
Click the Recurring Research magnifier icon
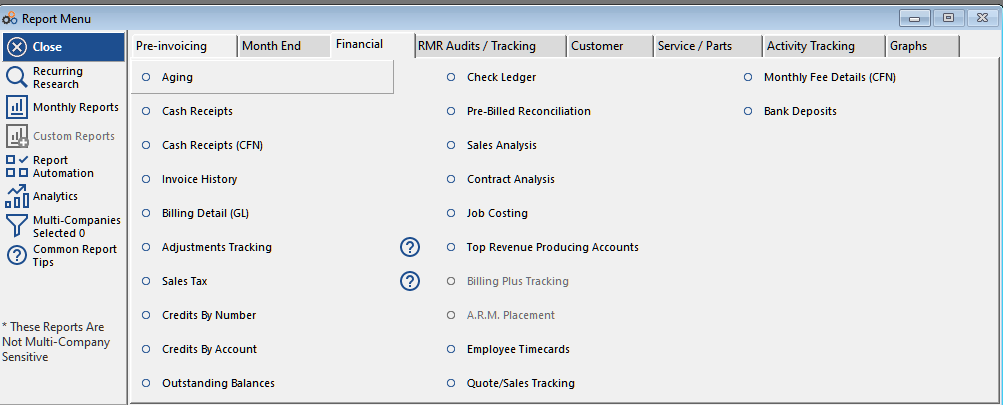tap(17, 78)
